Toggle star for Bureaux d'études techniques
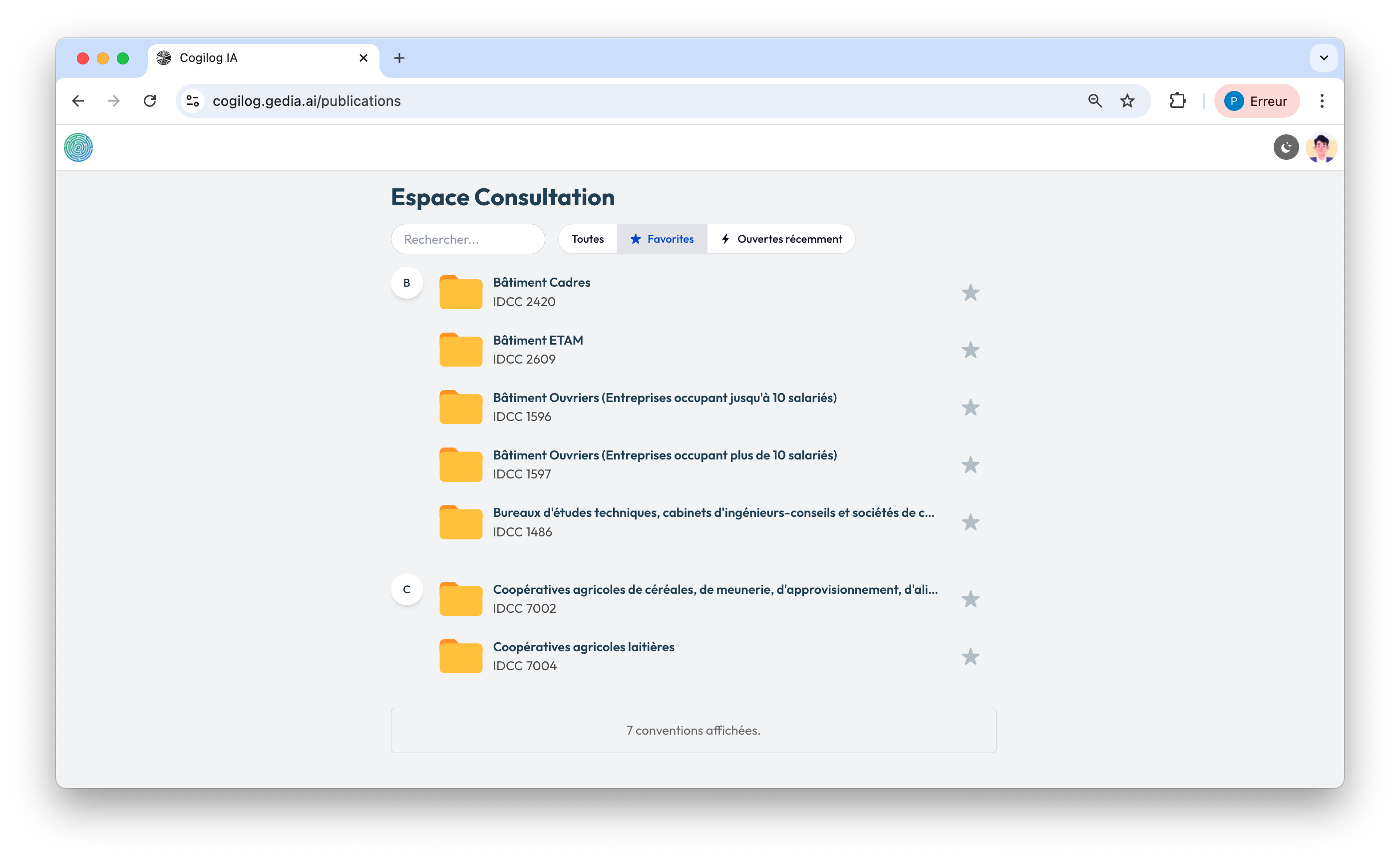The width and height of the screenshot is (1400, 862). point(971,522)
